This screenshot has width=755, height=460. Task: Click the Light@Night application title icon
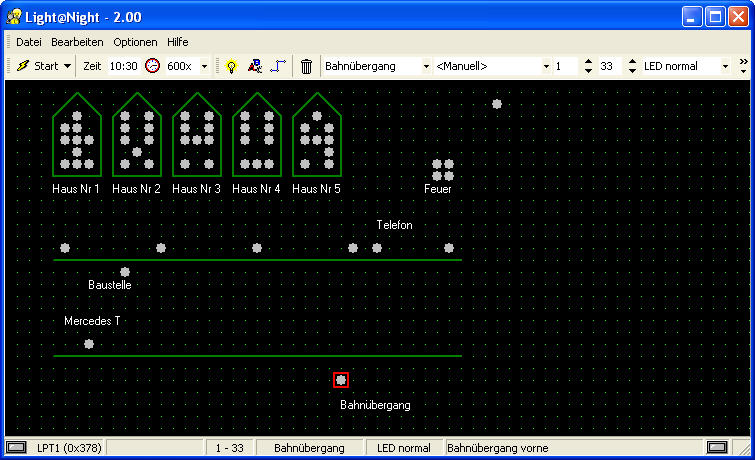pyautogui.click(x=14, y=17)
